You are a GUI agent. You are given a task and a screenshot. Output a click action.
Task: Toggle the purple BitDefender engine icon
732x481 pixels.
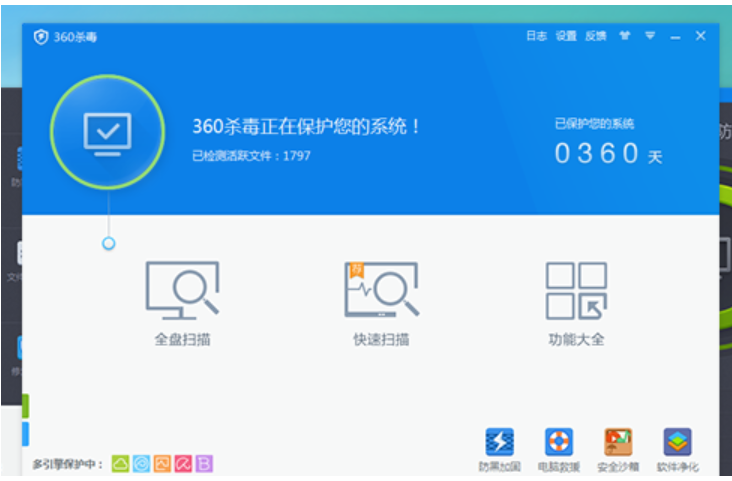point(204,464)
